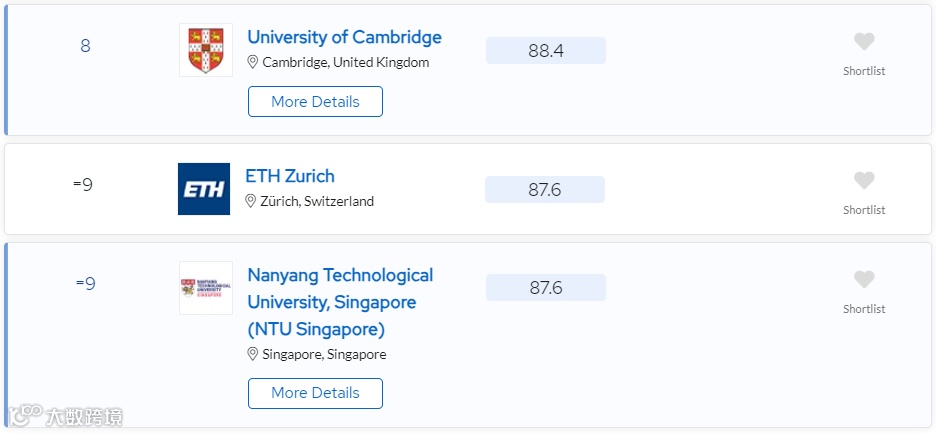This screenshot has width=936, height=434.
Task: Select the NTU Singapore 87.6 score box
Action: point(546,288)
